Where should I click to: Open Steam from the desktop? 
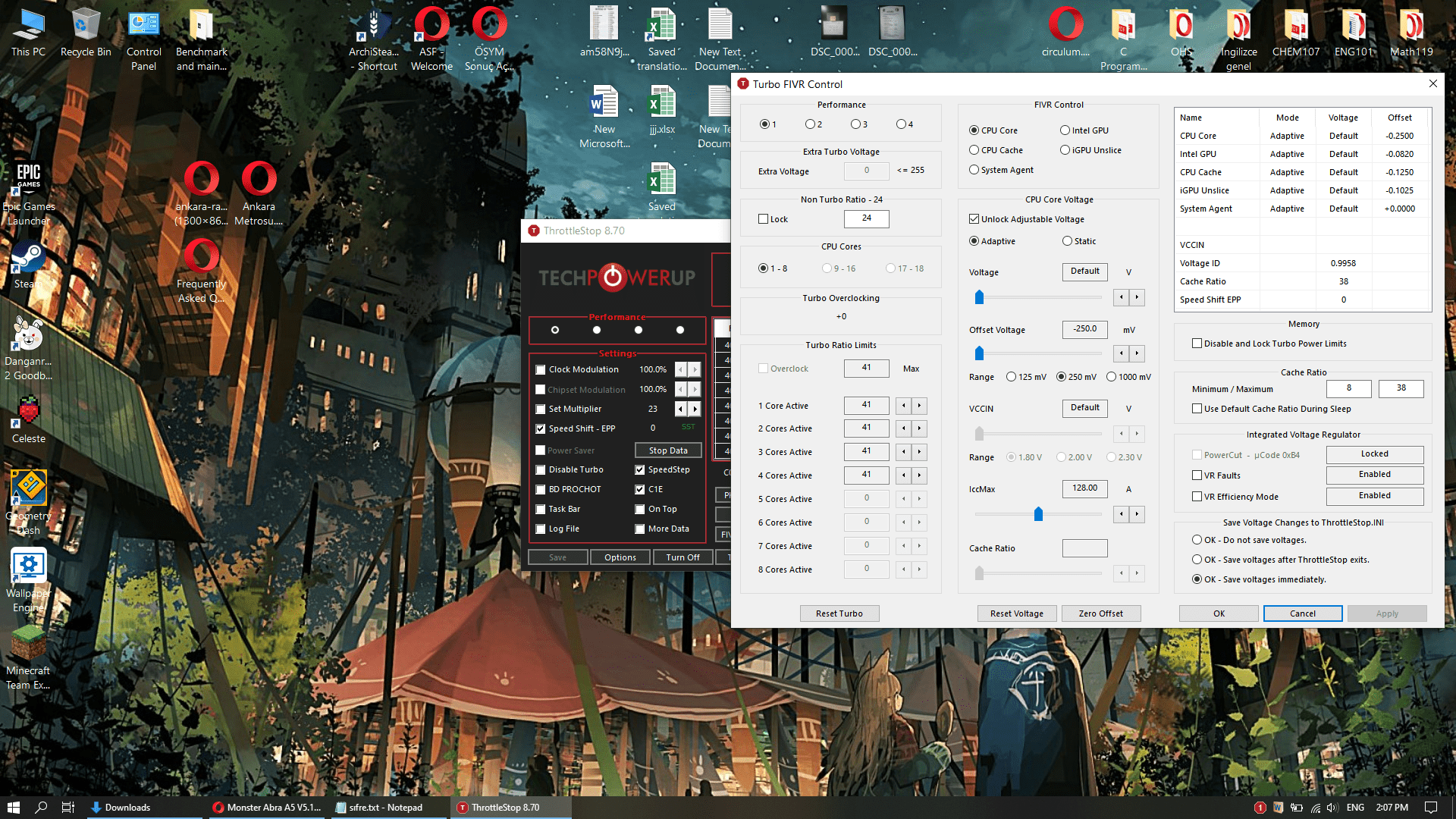coord(28,258)
